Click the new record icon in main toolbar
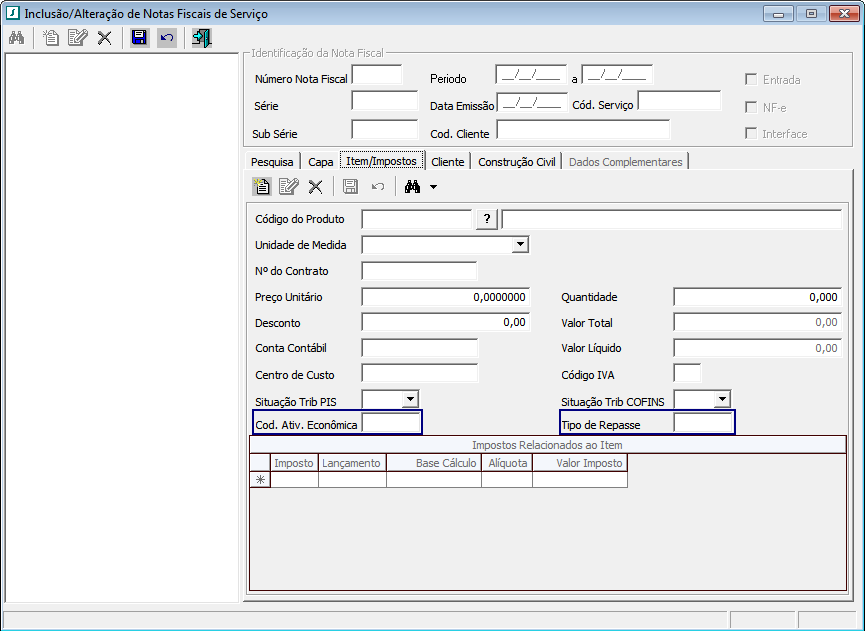The height and width of the screenshot is (631, 865). 50,38
